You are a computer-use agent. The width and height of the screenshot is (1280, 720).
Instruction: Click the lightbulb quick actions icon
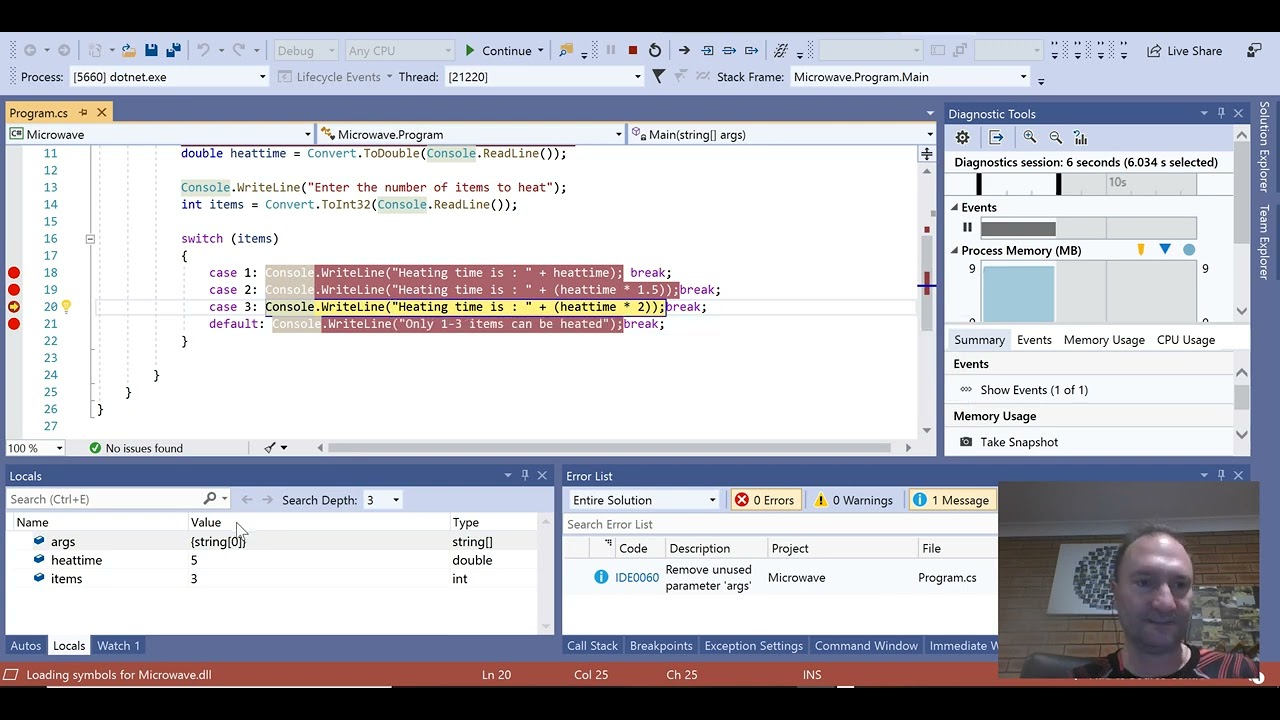click(66, 307)
